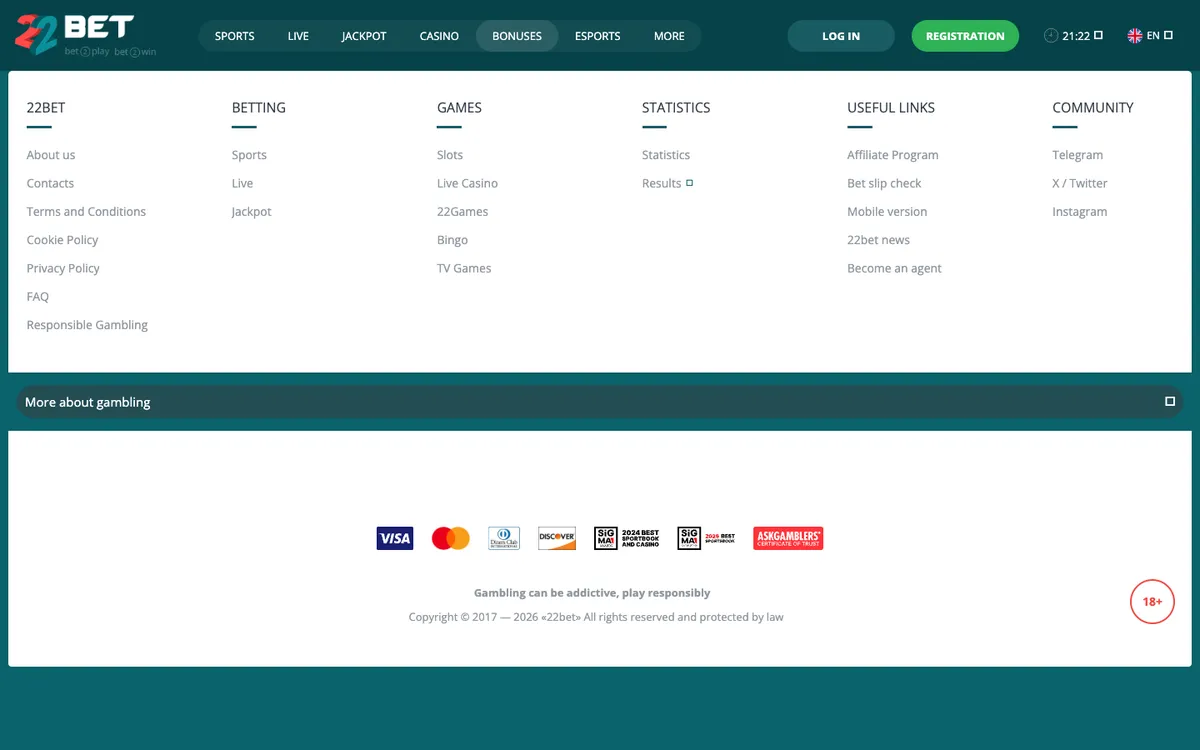Open the X / Twitter link
This screenshot has height=750, width=1200.
tap(1080, 183)
